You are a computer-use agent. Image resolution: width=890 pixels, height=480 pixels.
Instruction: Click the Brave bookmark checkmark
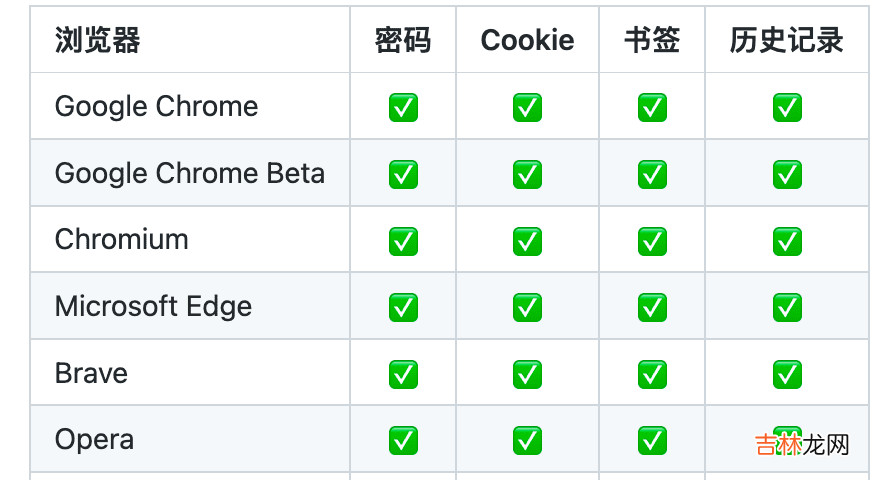[652, 374]
